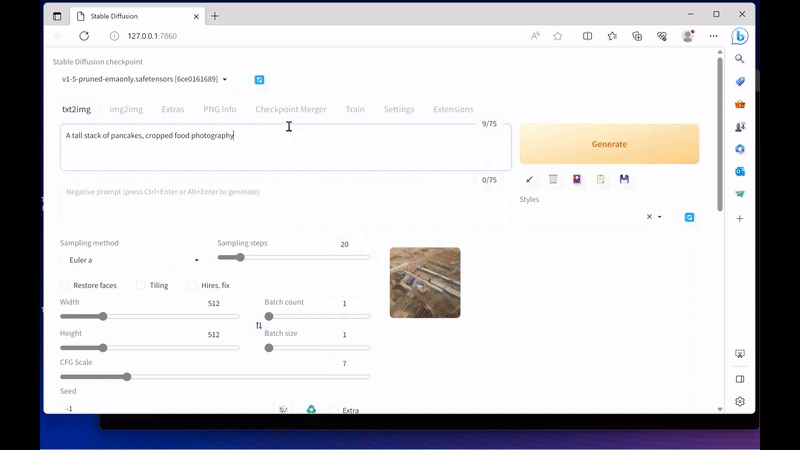The width and height of the screenshot is (800, 450).
Task: Open the Favorites list icon
Action: click(x=612, y=36)
